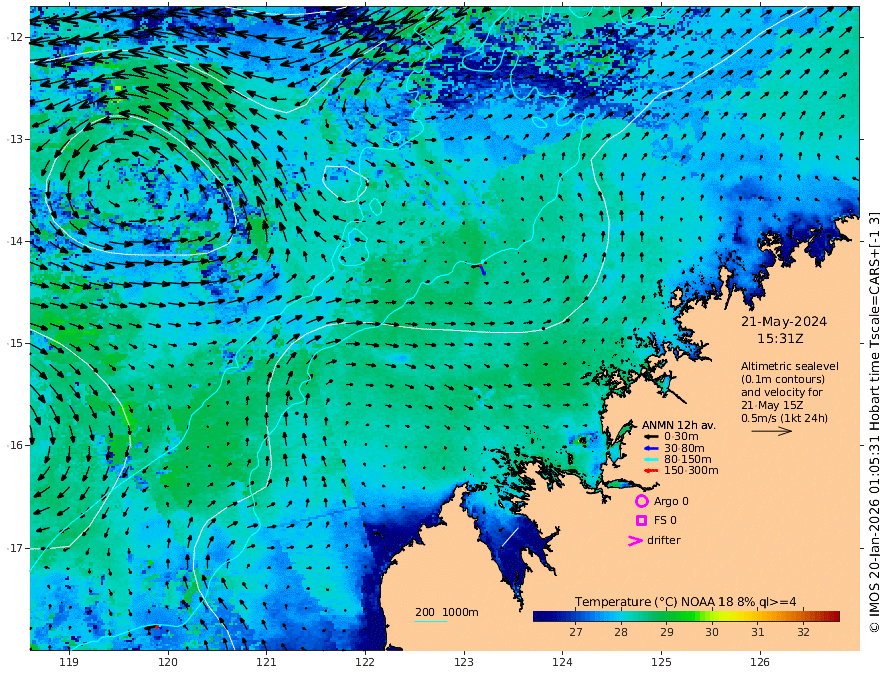Click the 30°C point on temperature colorbar
The width and height of the screenshot is (880, 680).
click(x=712, y=617)
